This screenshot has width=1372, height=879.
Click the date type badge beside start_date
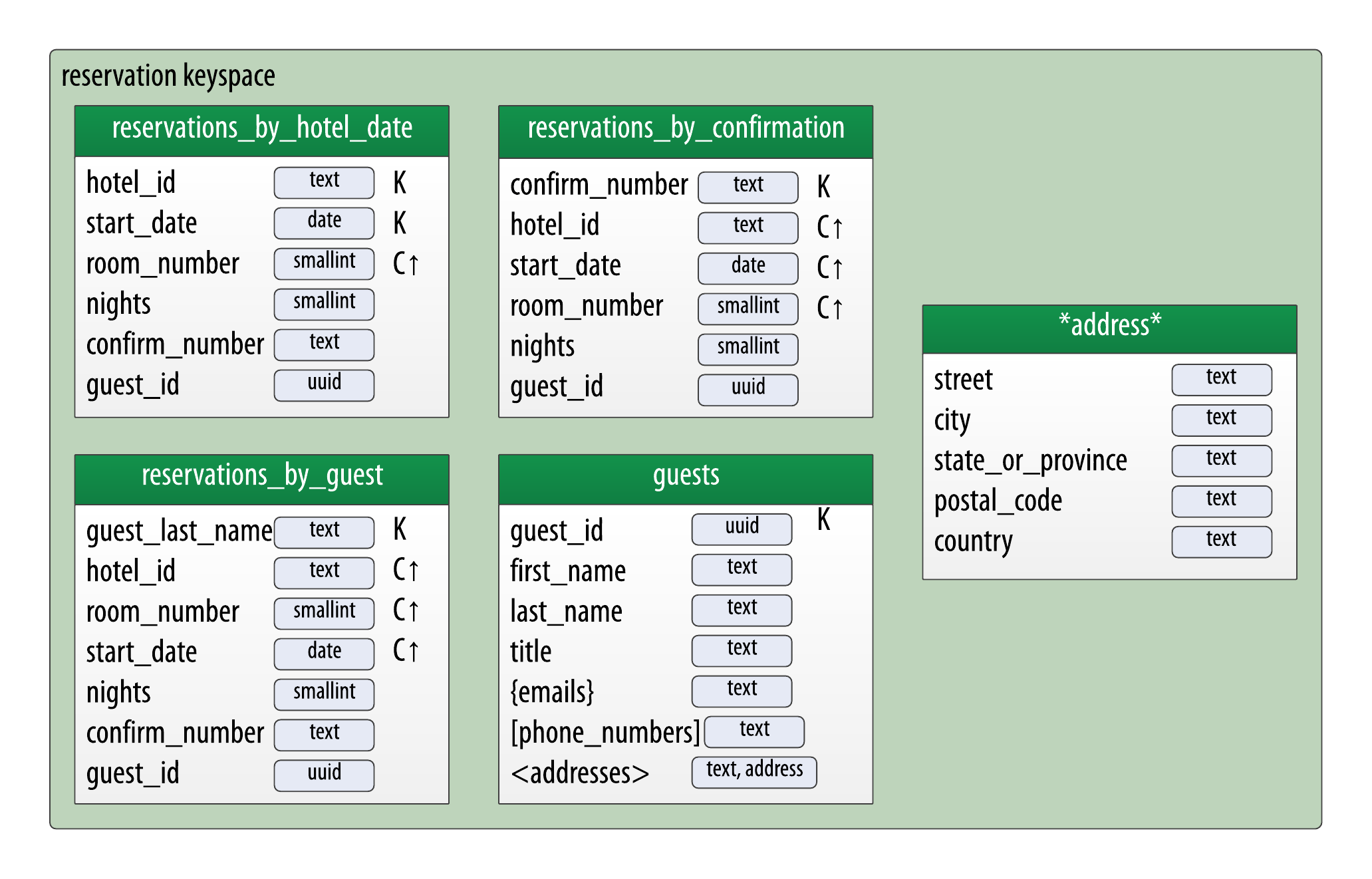pos(324,221)
